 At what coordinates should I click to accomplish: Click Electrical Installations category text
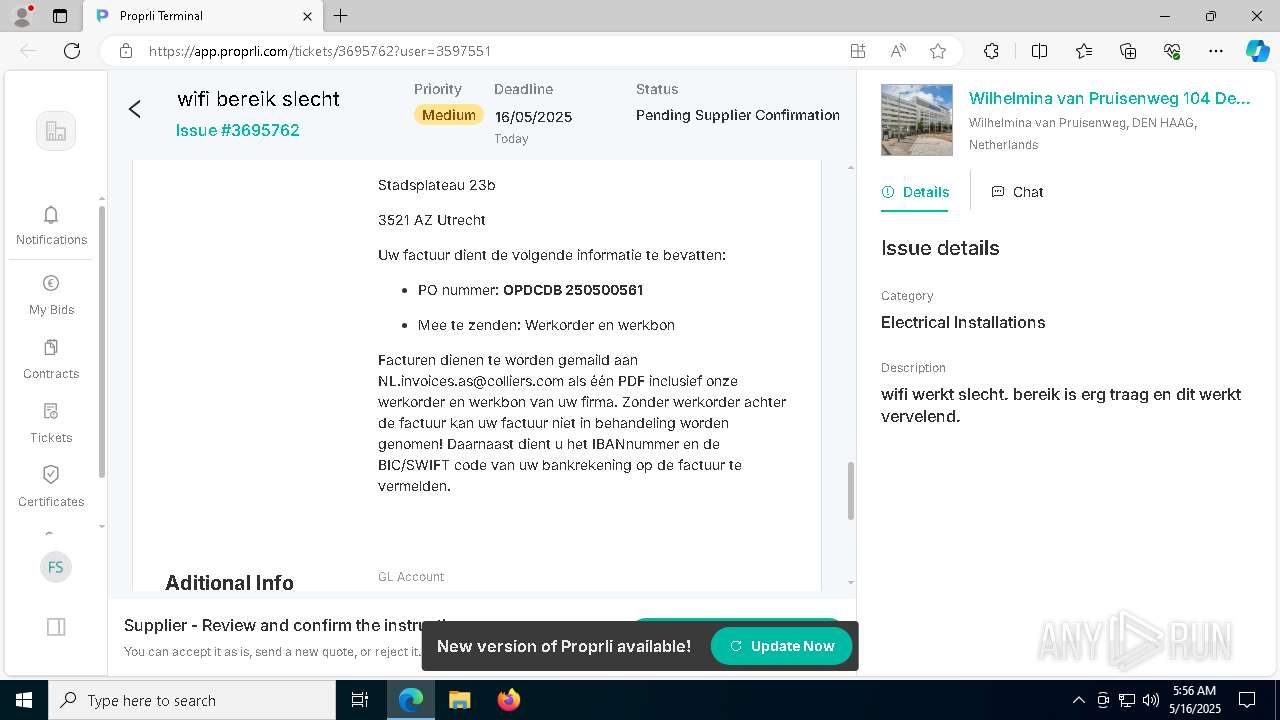click(963, 322)
